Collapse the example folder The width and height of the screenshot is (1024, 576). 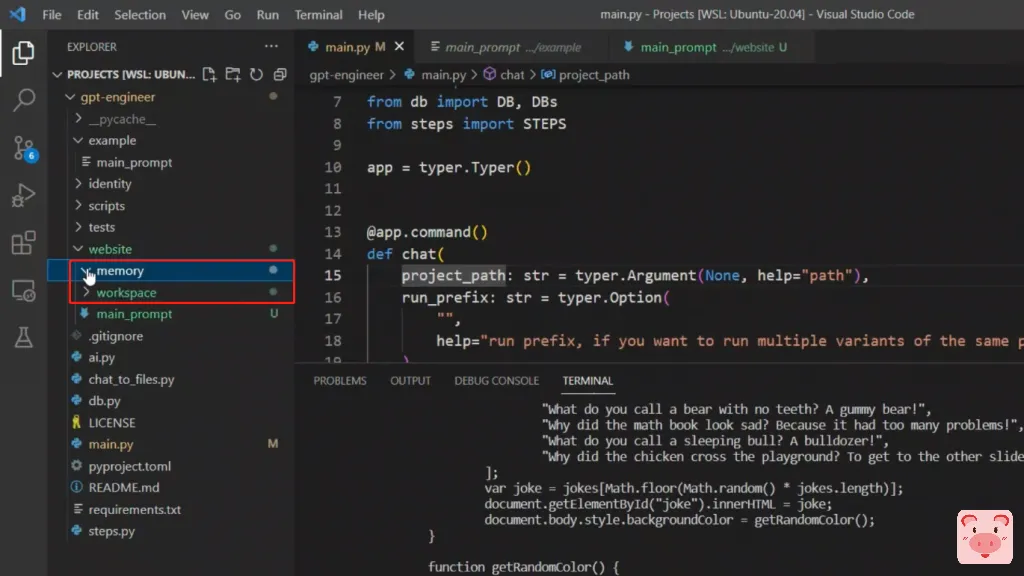click(x=78, y=140)
